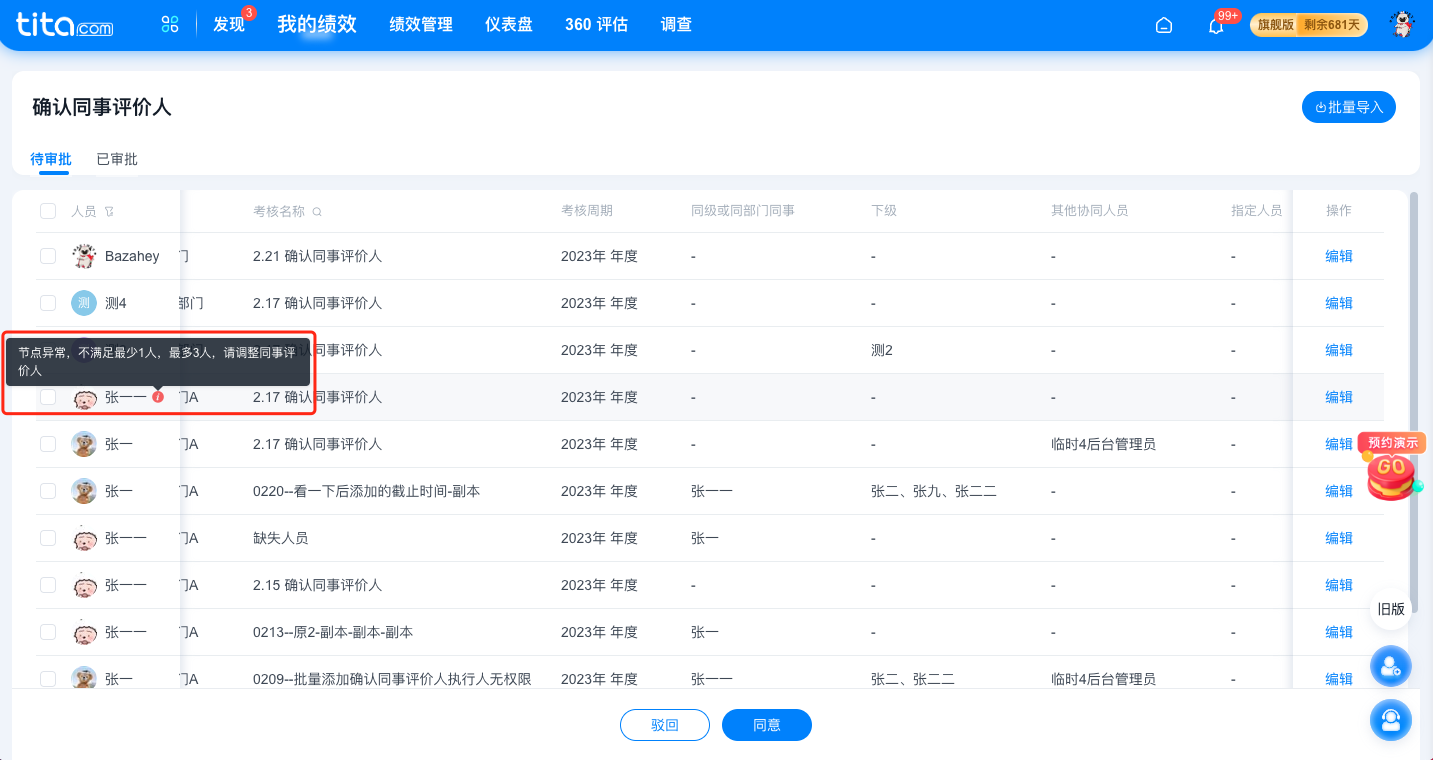The image size is (1433, 760).
Task: Open 我的绩效 menu
Action: click(x=317, y=24)
